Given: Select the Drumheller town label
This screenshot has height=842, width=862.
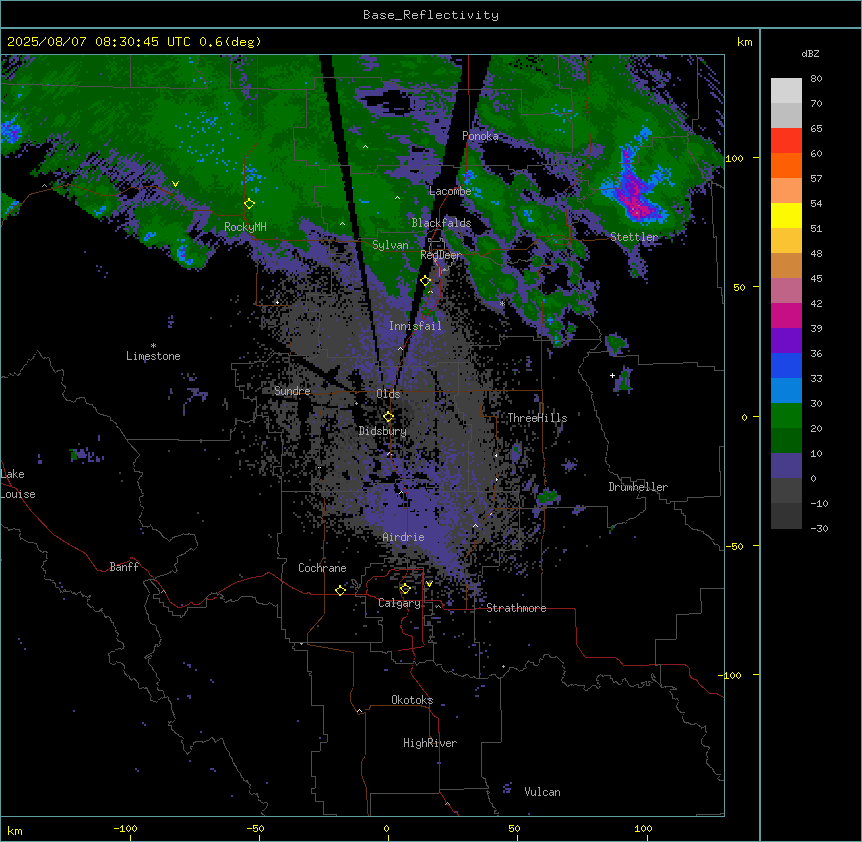Looking at the screenshot, I should coord(638,487).
